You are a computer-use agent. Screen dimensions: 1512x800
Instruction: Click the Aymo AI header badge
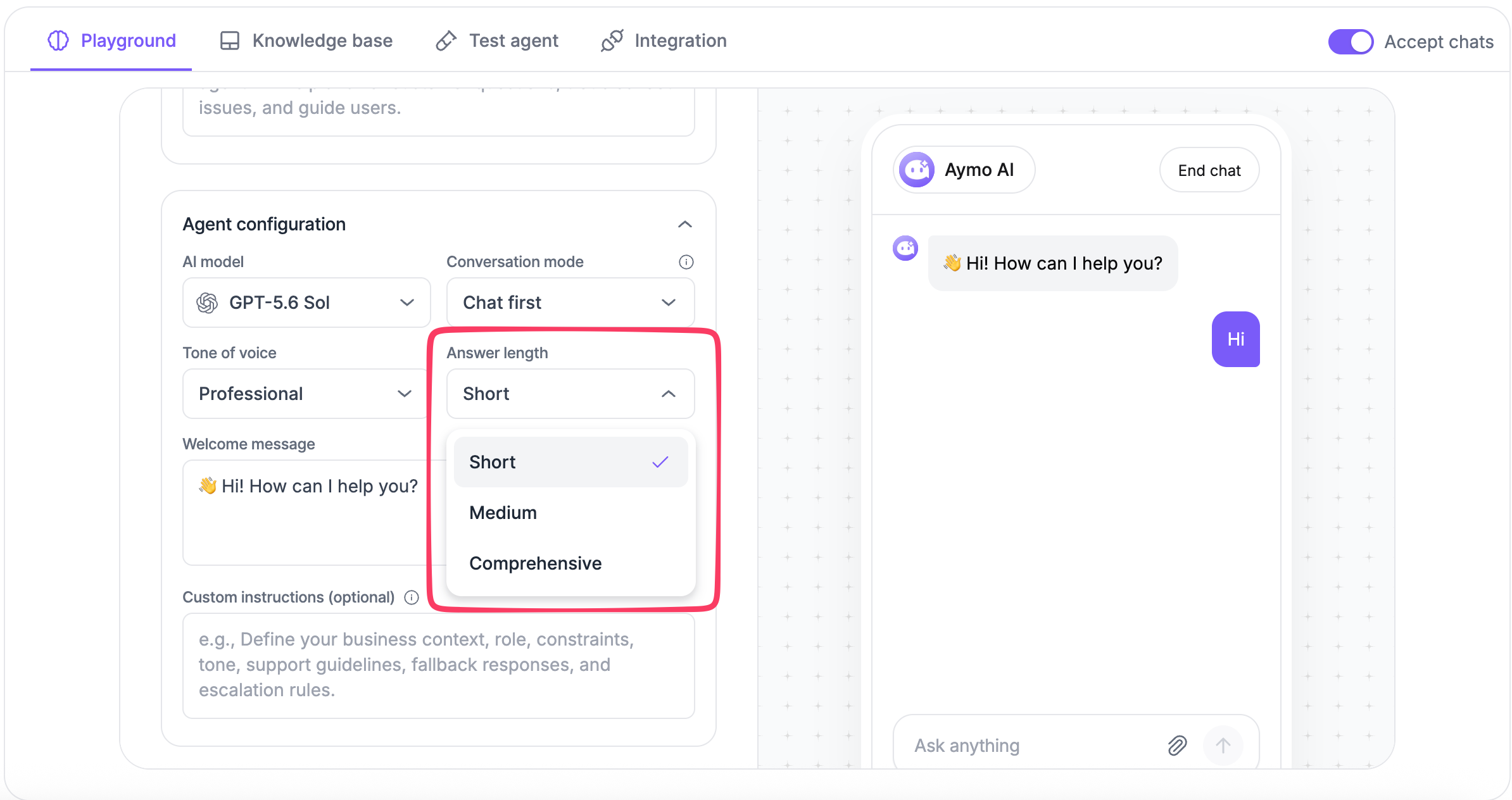click(964, 170)
